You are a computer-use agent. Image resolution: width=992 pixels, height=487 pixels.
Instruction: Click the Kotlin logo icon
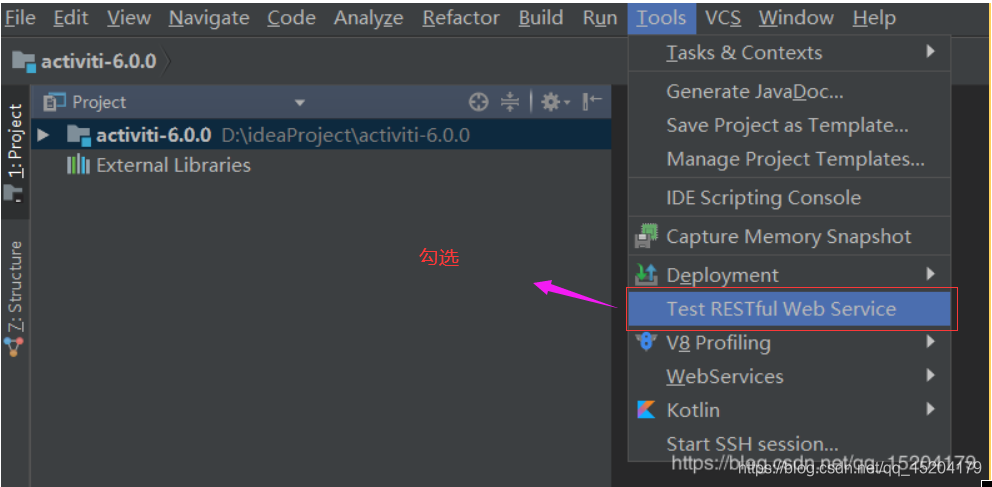[646, 410]
